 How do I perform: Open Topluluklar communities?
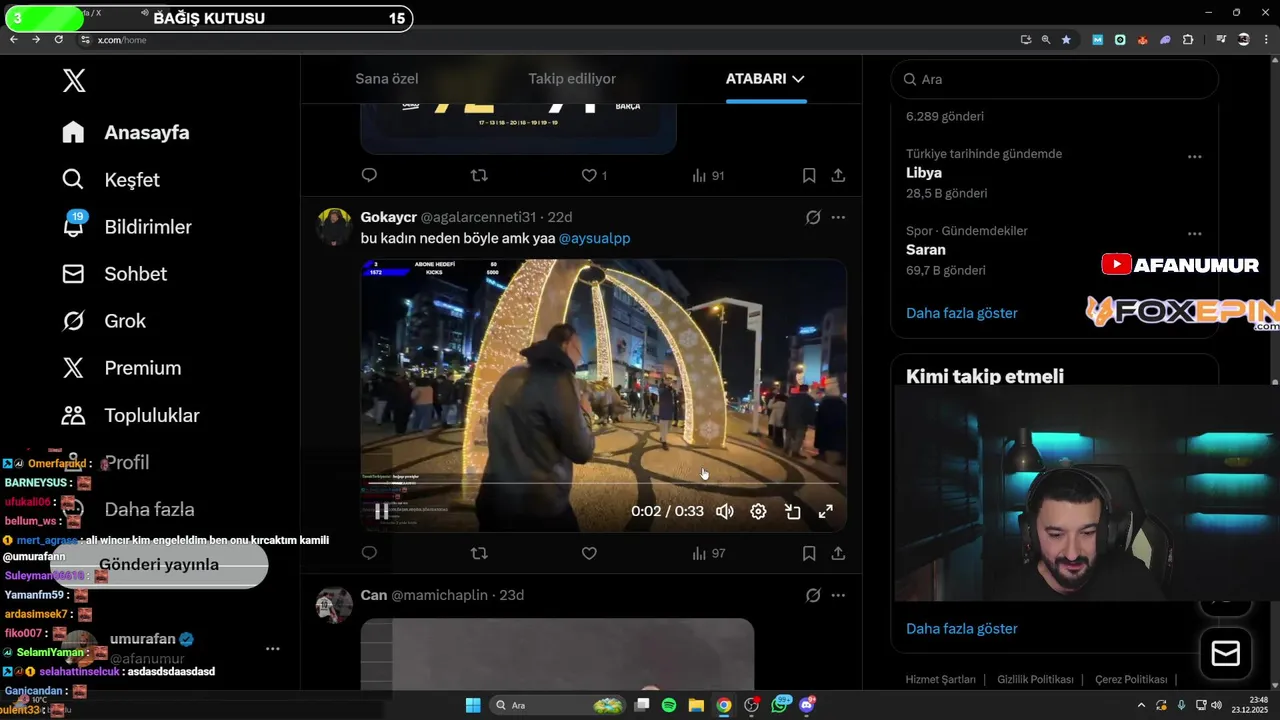click(x=131, y=415)
